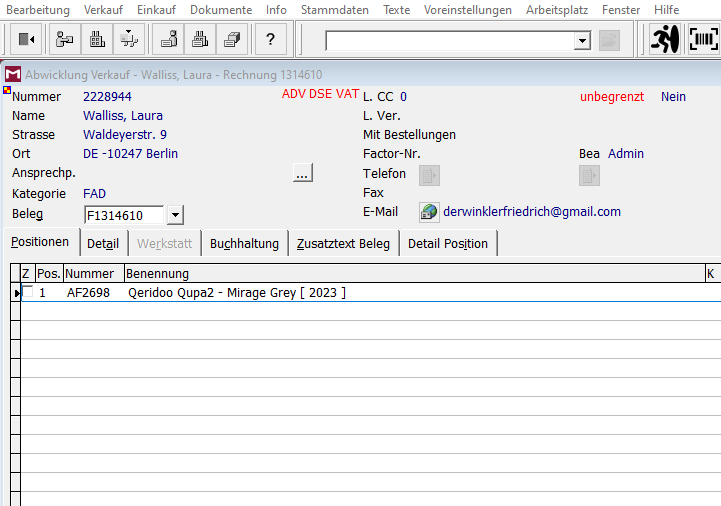Image resolution: width=721 pixels, height=506 pixels.
Task: Open the Texte menu
Action: [396, 10]
